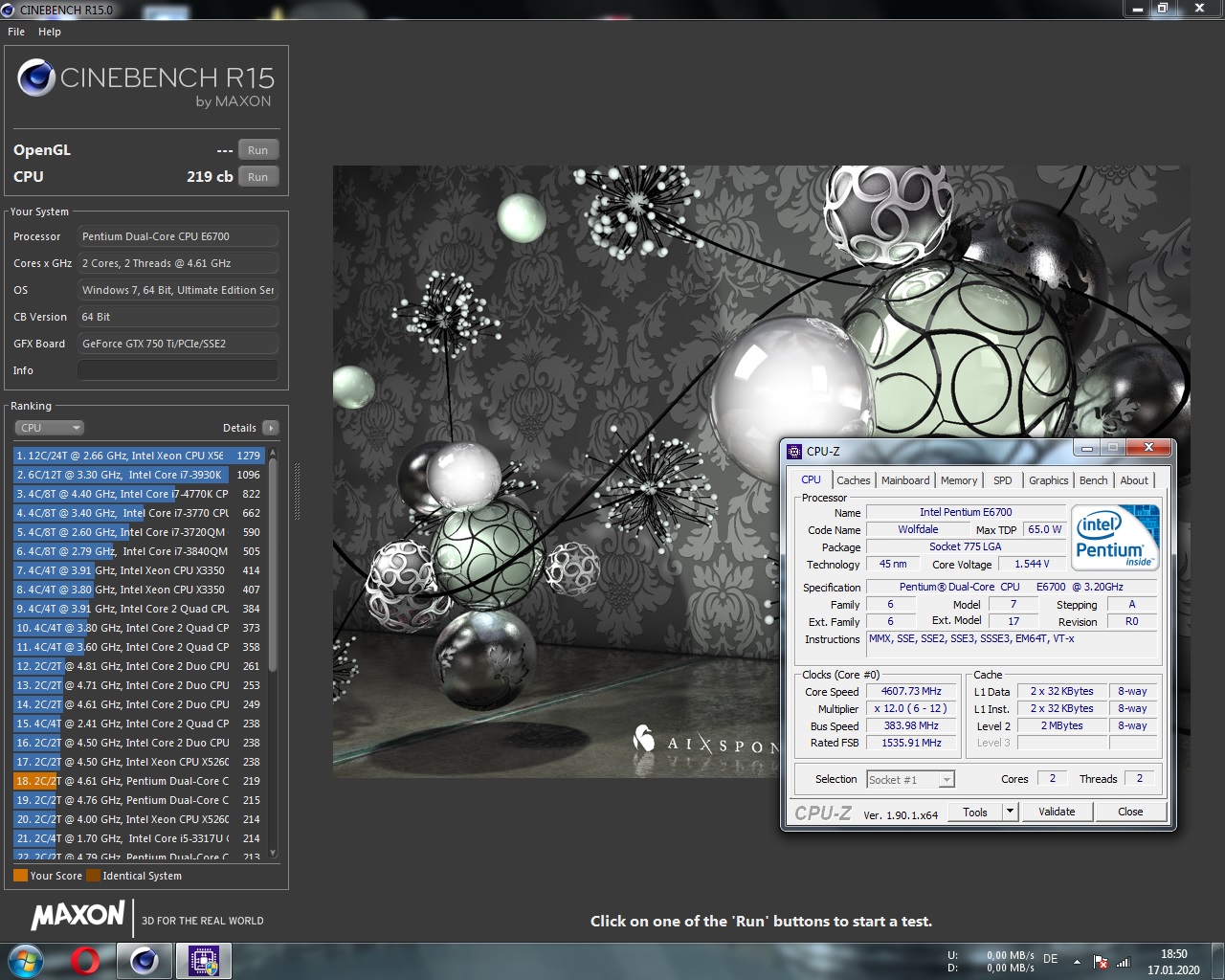Switch to the About tab in CPU-Z
The image size is (1225, 980).
tap(1134, 480)
